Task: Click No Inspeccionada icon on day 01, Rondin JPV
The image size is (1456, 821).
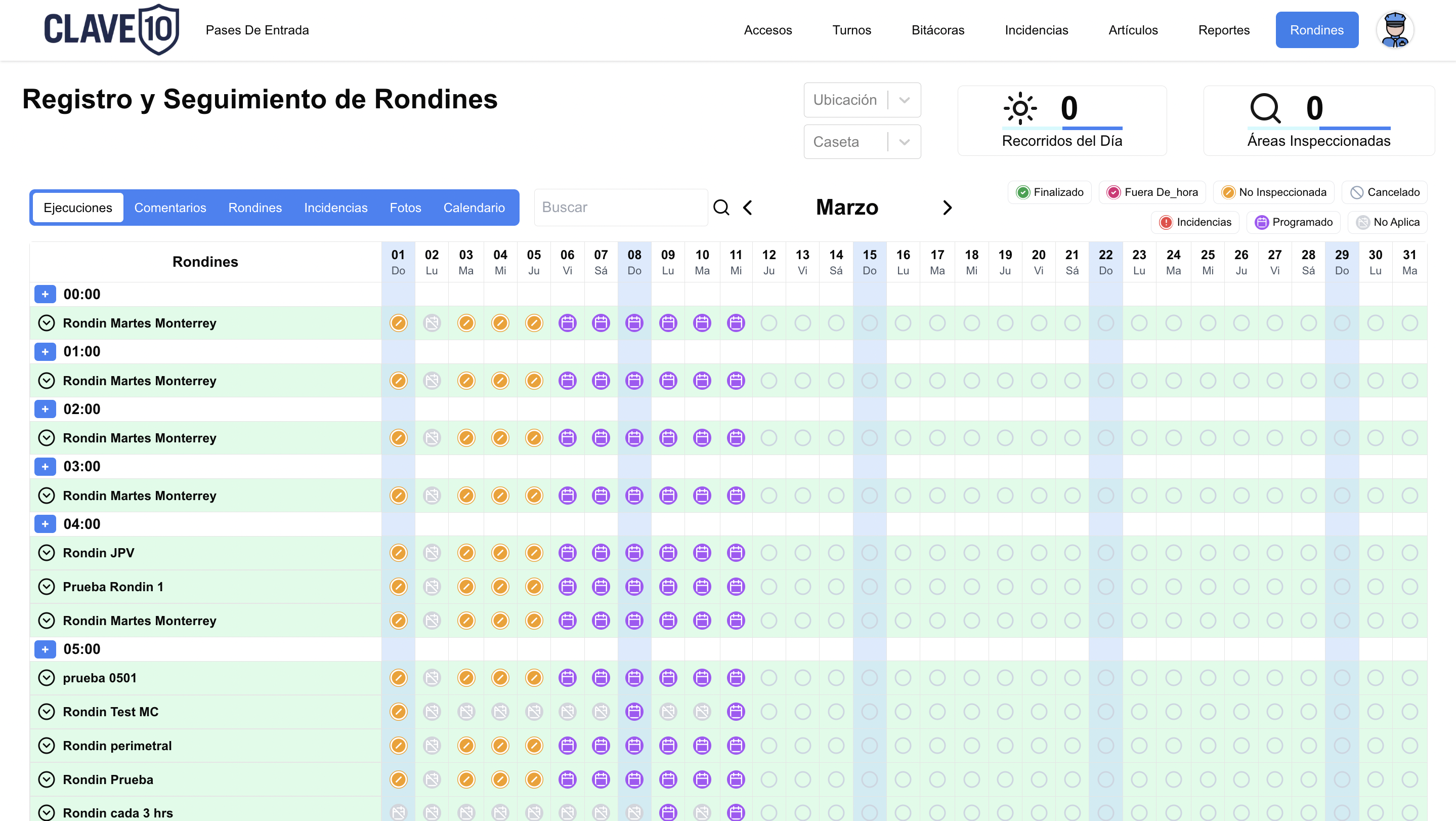Action: click(x=399, y=552)
